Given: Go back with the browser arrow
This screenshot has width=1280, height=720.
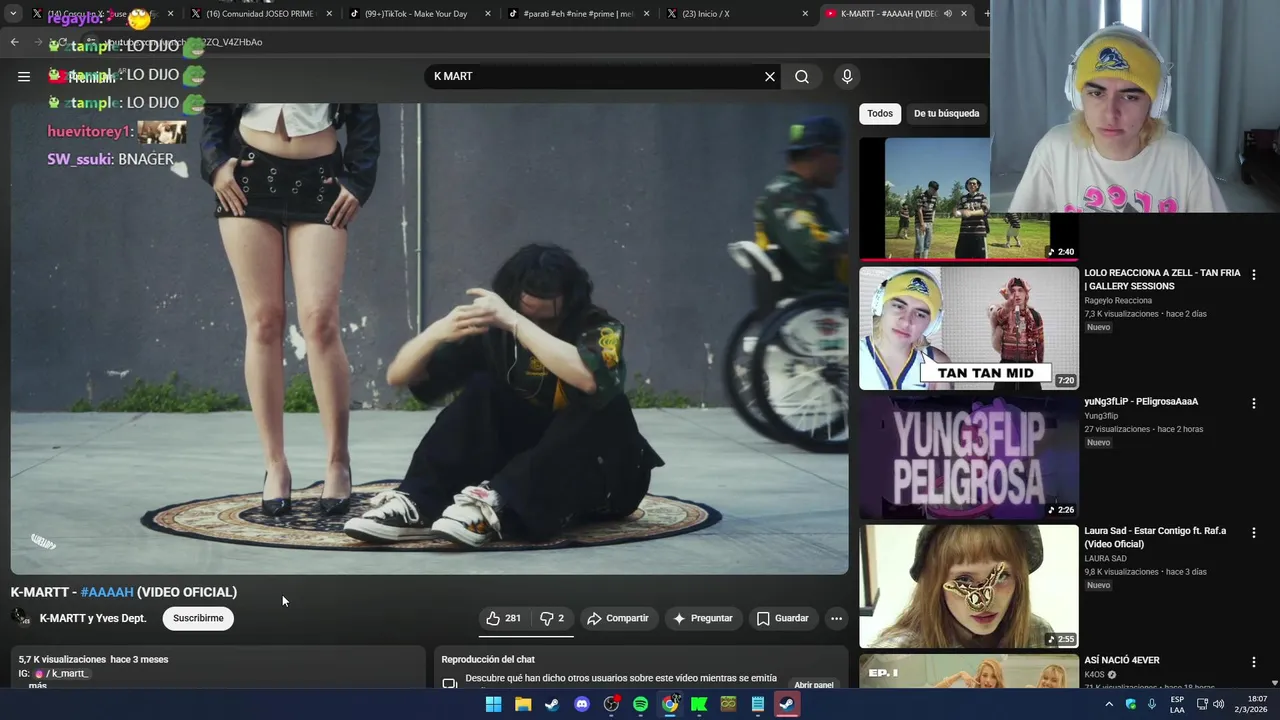Looking at the screenshot, I should 14,42.
